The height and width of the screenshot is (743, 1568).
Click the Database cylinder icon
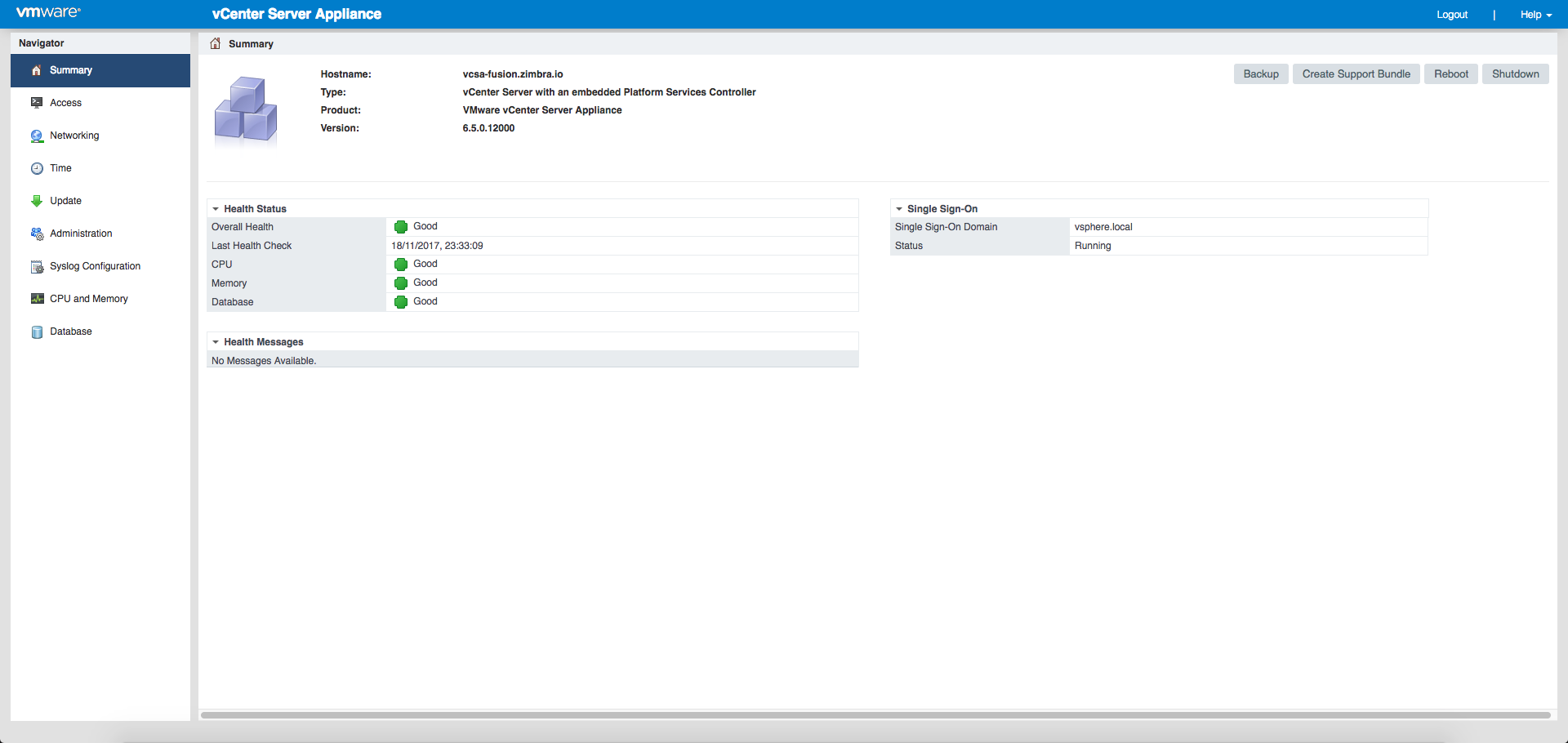(x=37, y=331)
